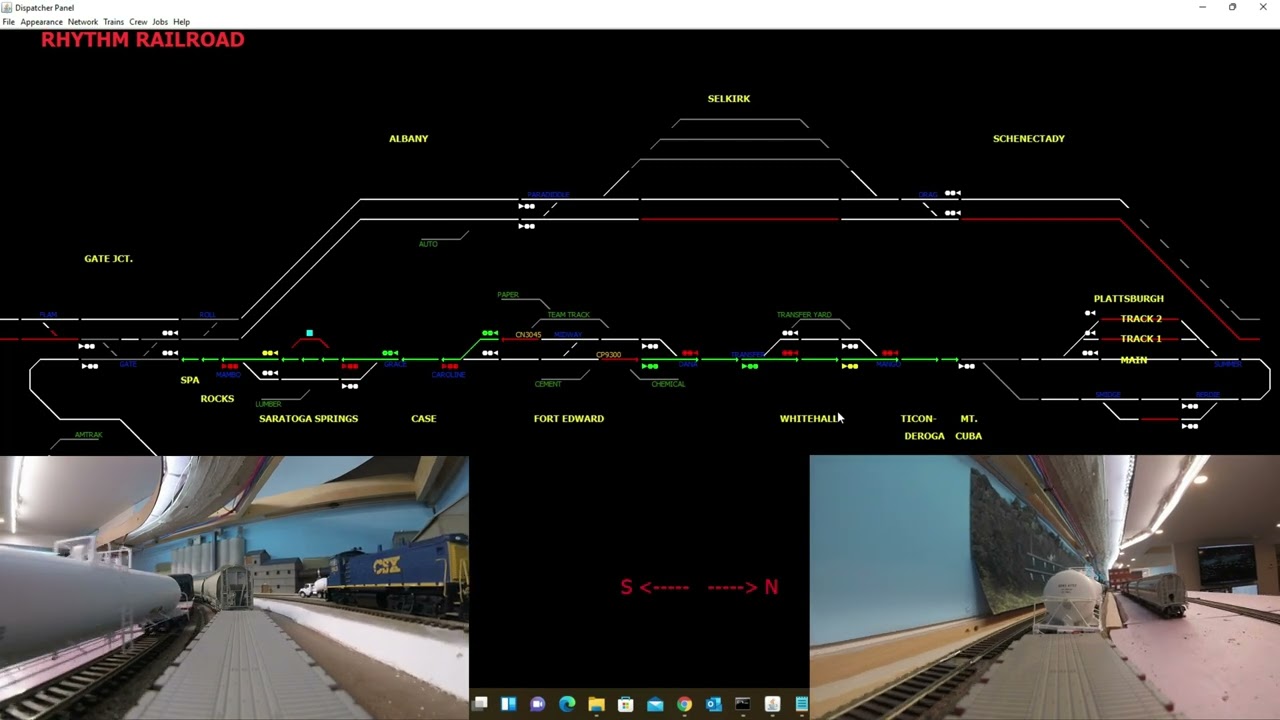1280x720 pixels.
Task: Click the yellow signal left of MANGO
Action: click(850, 366)
